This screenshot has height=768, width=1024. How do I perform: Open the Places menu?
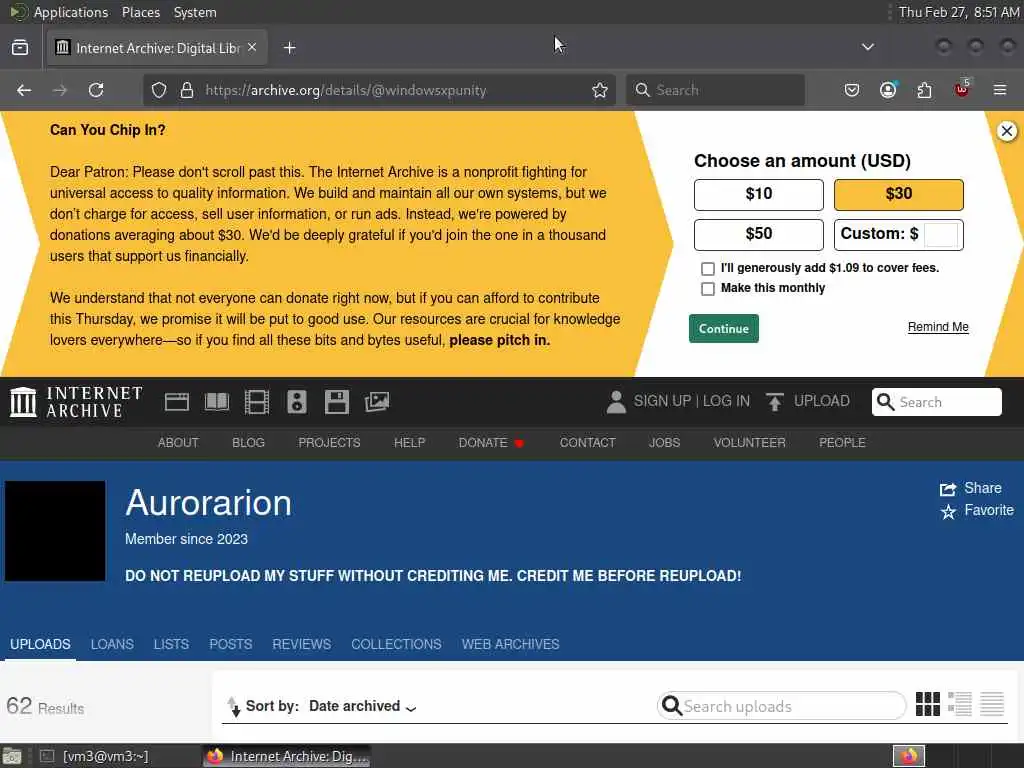[x=140, y=12]
